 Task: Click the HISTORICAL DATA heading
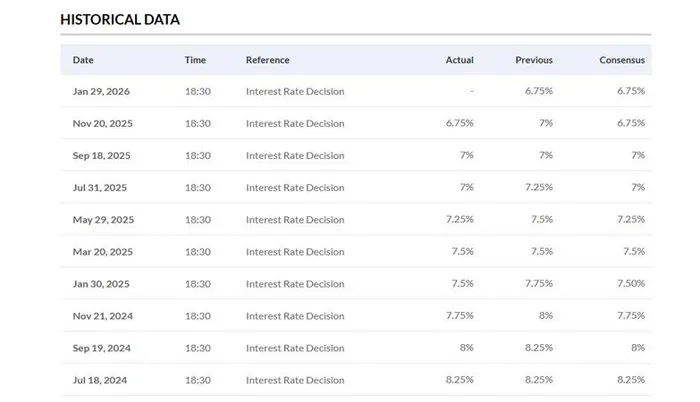pyautogui.click(x=120, y=19)
